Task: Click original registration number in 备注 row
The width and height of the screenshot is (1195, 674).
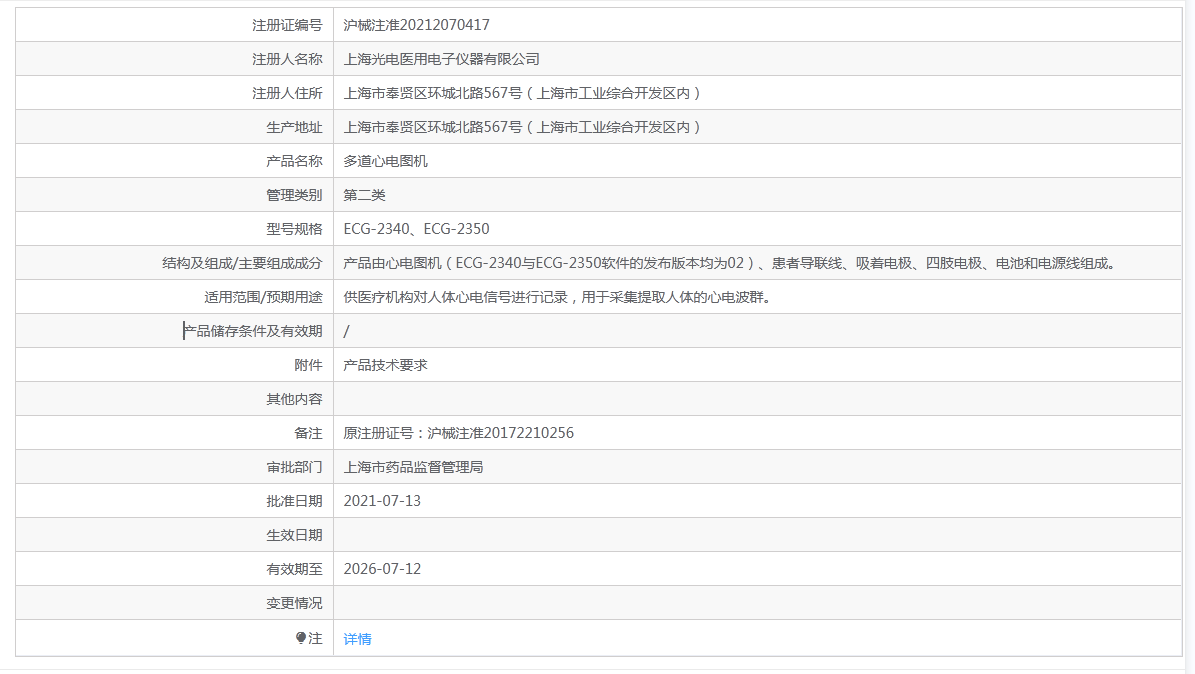Action: tap(458, 433)
